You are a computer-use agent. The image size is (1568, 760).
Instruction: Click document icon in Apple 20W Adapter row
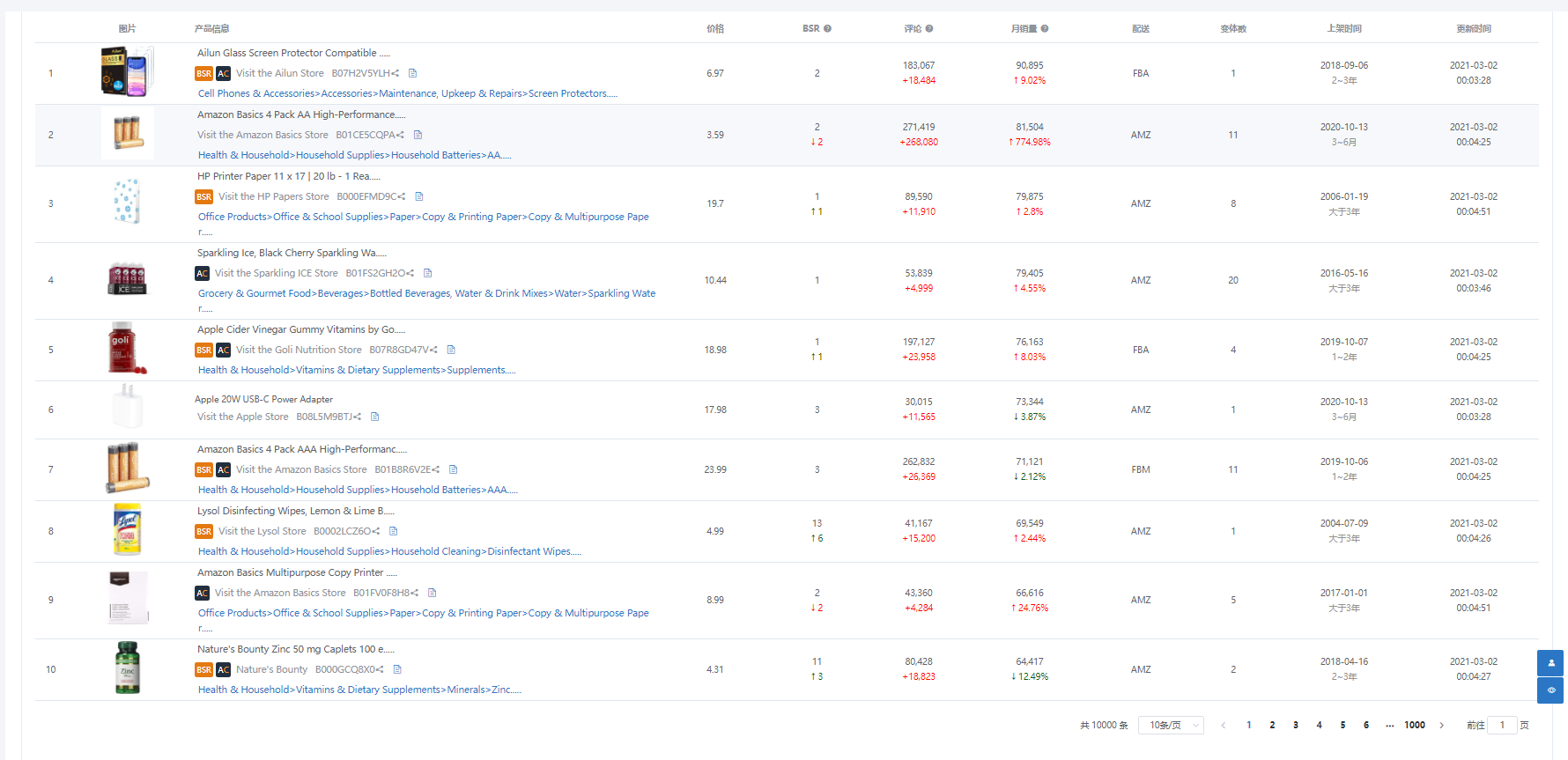pyautogui.click(x=374, y=417)
